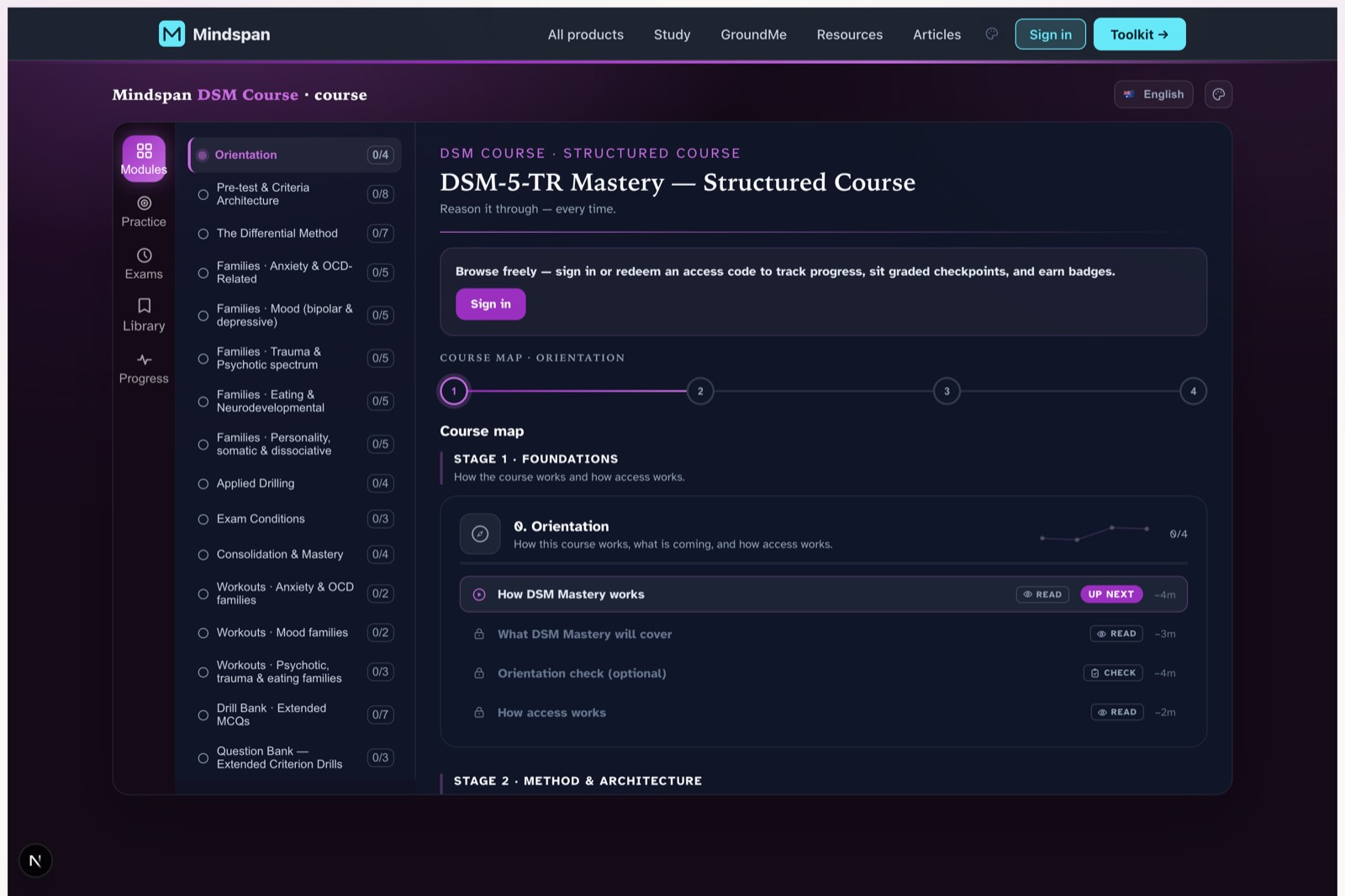
Task: Click the 0/8 count on Pre-test module
Action: [380, 194]
